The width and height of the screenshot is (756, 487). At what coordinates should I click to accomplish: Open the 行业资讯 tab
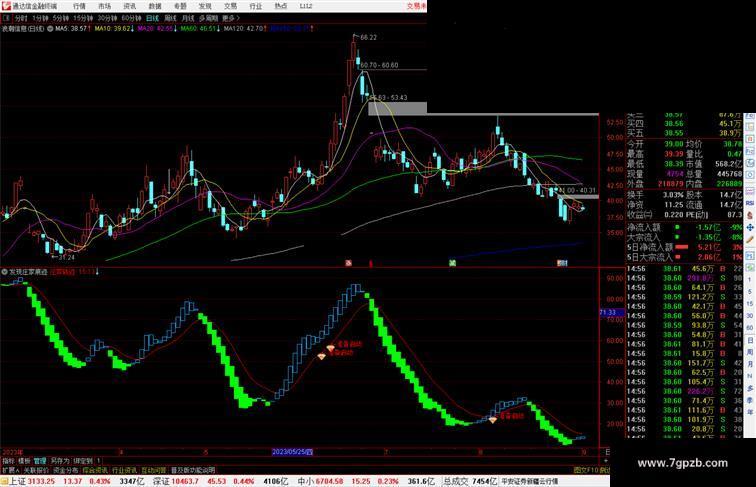[x=124, y=470]
